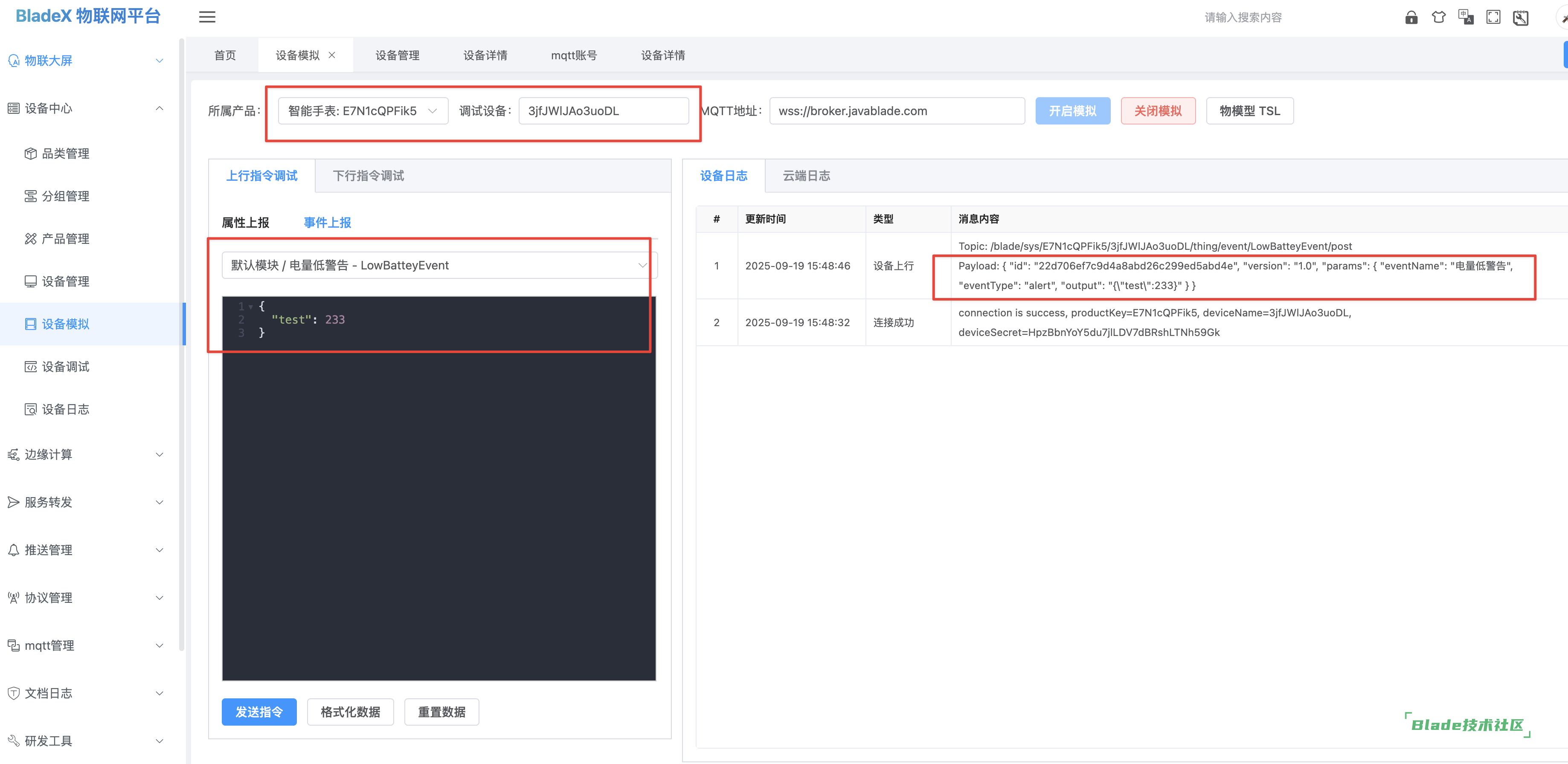Image resolution: width=1568 pixels, height=764 pixels.
Task: Click log row timestamp 2025-09-19 15:48:46
Action: click(x=797, y=266)
